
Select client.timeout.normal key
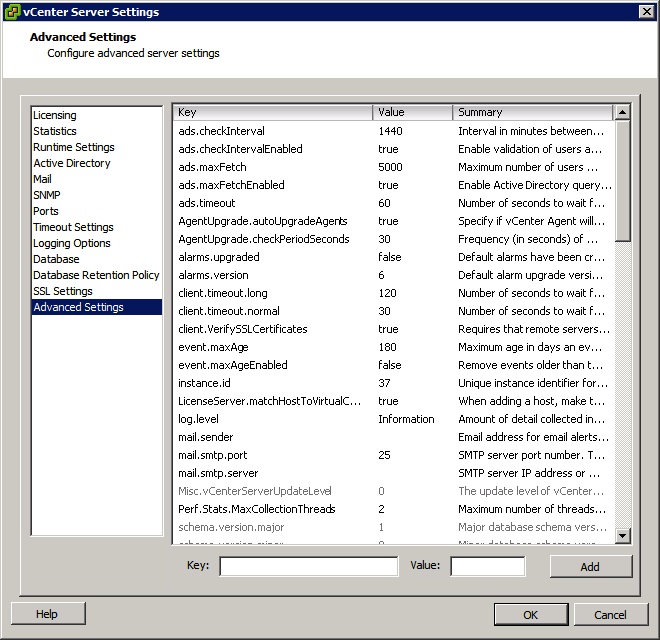click(229, 311)
